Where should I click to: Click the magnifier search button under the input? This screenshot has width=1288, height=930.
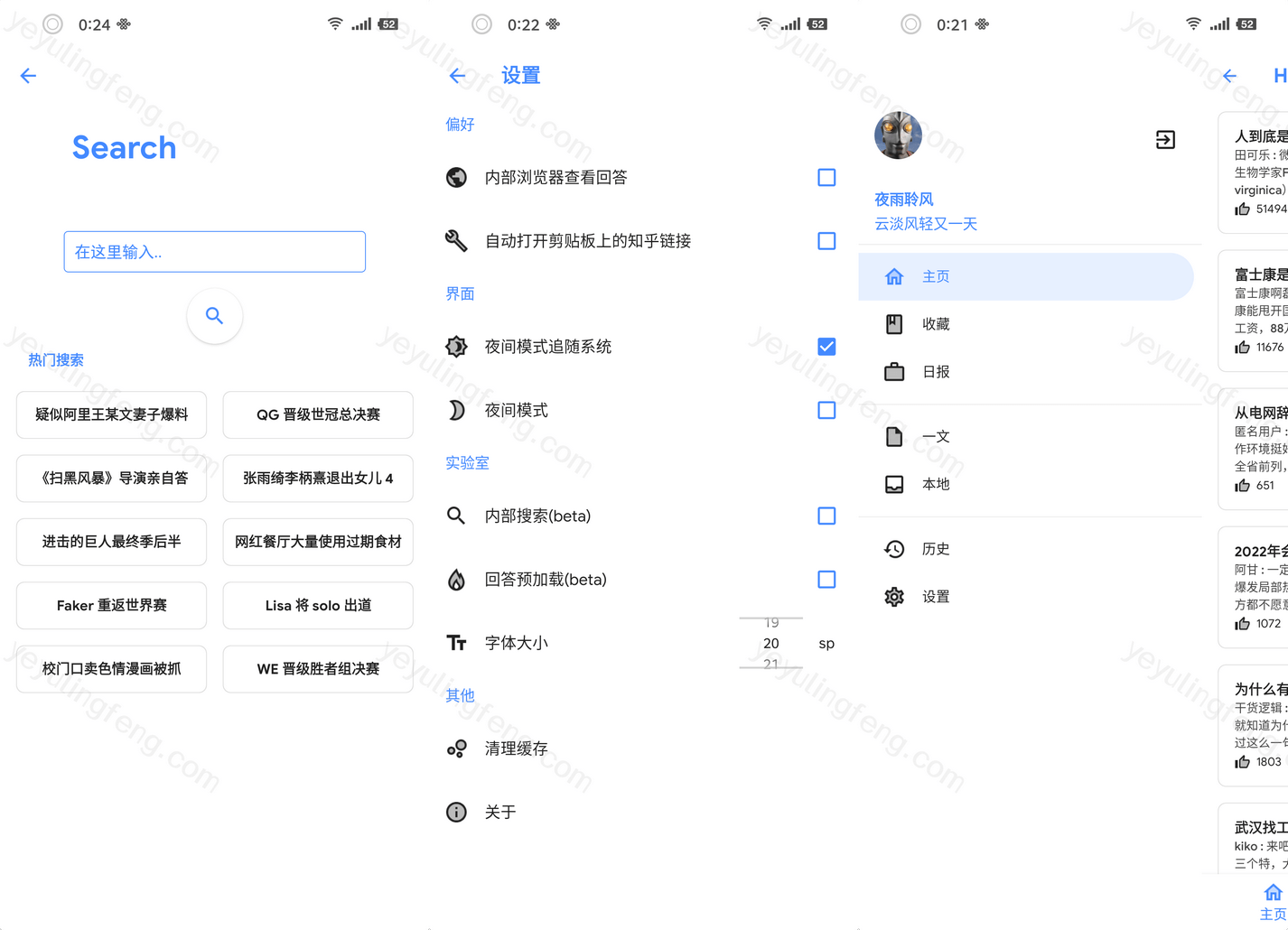pos(214,316)
